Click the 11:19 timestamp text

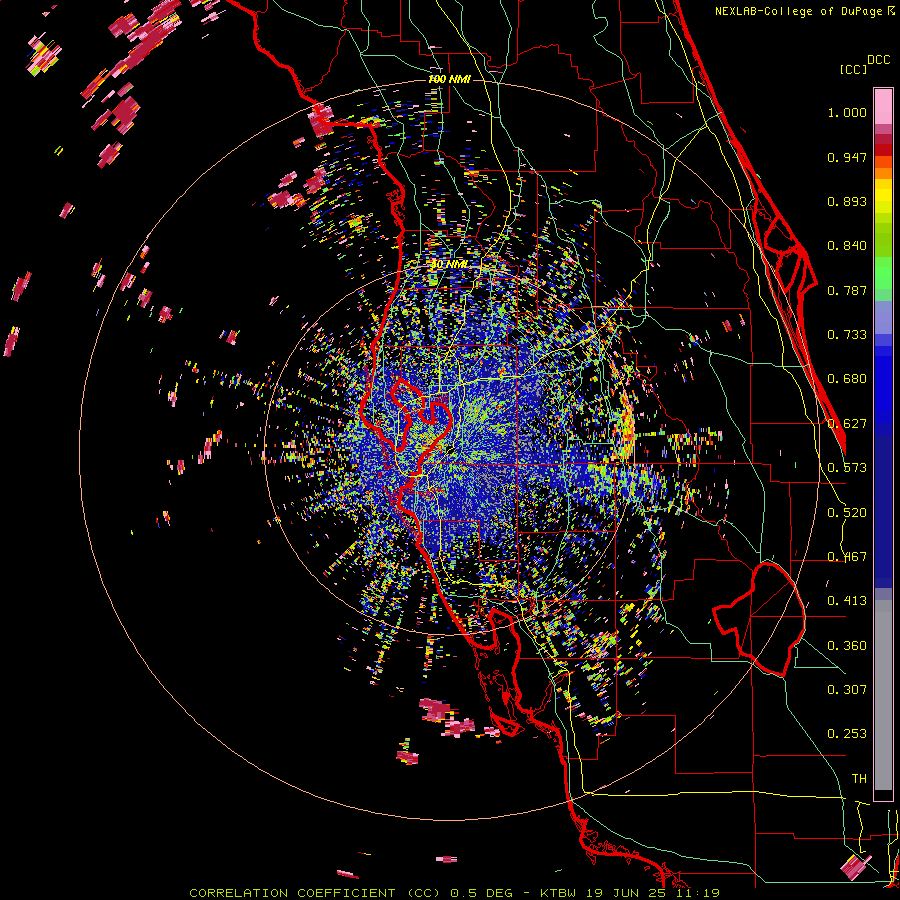tap(698, 893)
